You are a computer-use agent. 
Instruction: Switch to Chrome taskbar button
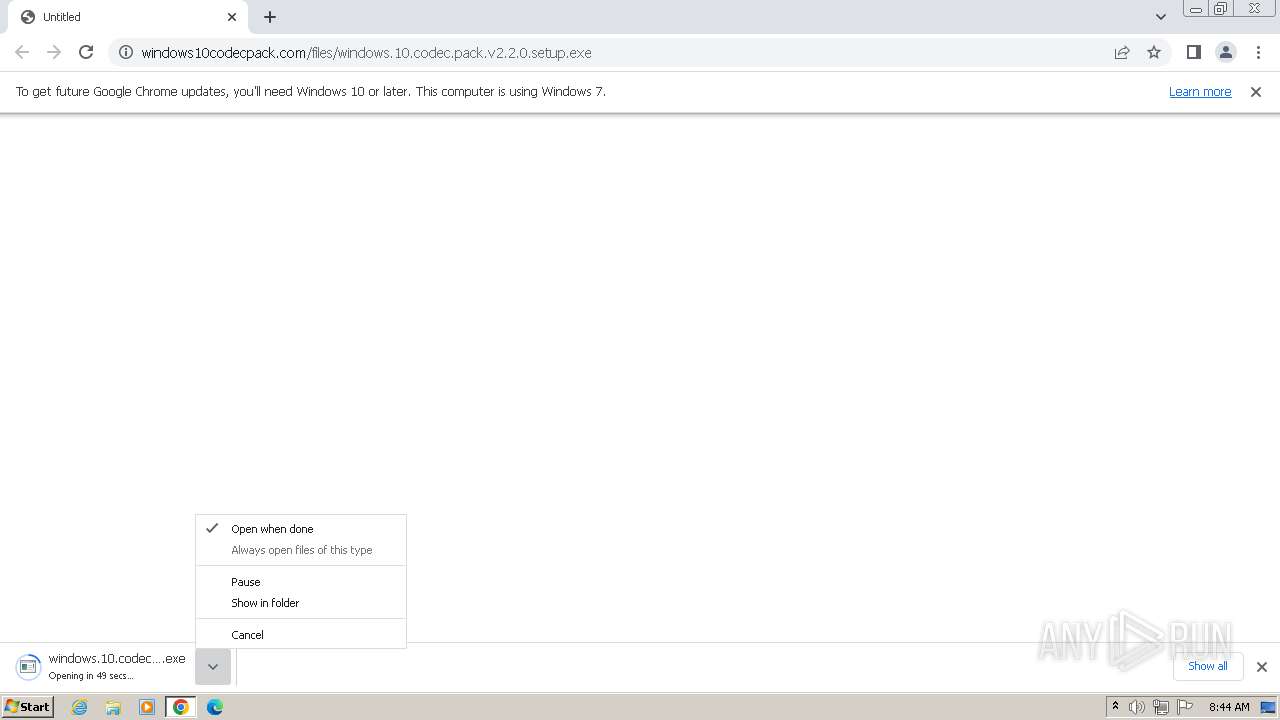point(181,707)
